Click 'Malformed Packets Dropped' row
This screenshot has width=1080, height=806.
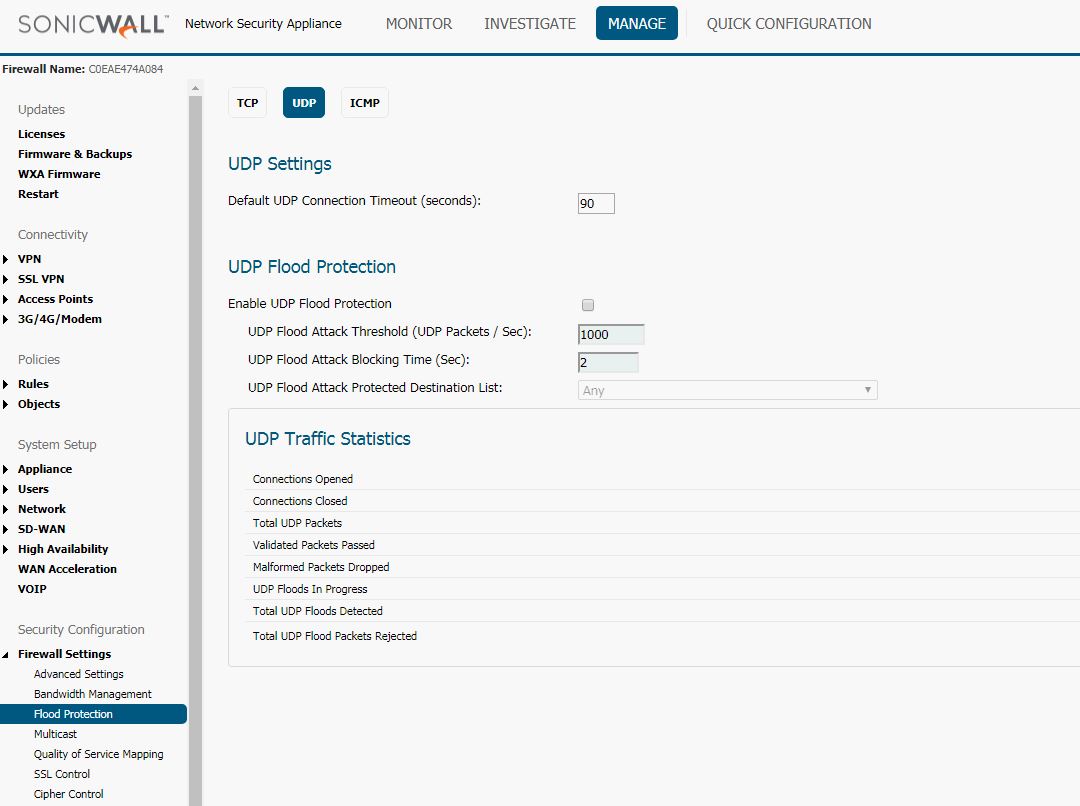[x=663, y=567]
